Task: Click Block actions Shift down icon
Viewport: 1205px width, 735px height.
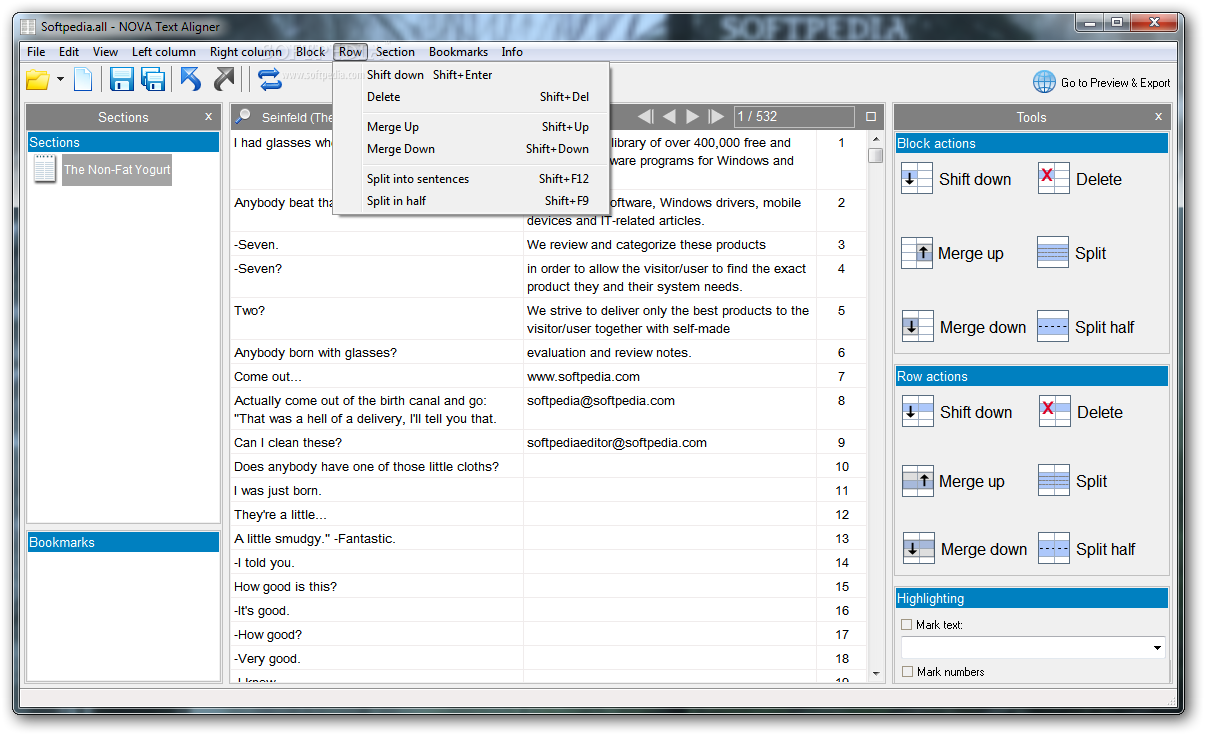Action: [917, 179]
